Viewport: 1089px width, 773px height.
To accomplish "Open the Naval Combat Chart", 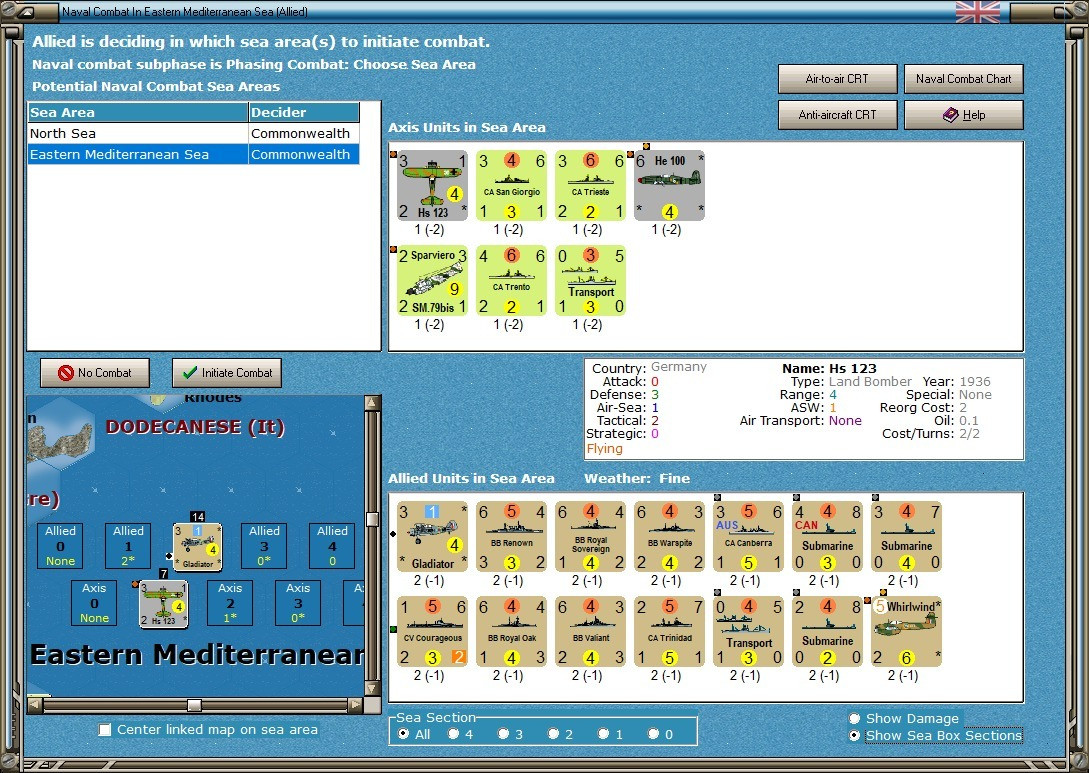I will [964, 79].
